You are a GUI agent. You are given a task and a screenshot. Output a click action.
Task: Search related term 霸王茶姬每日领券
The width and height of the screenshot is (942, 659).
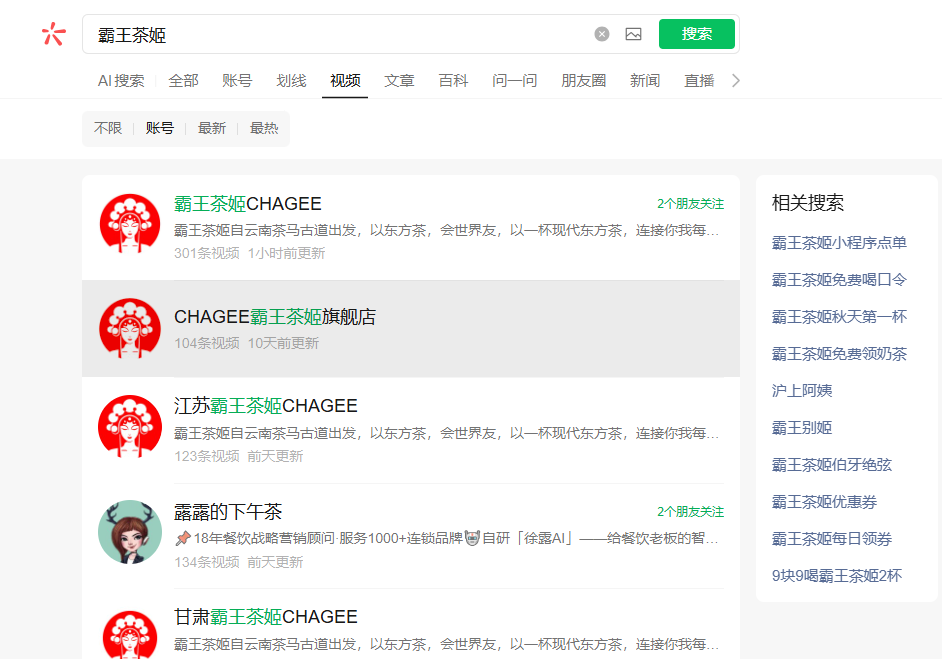pyautogui.click(x=831, y=539)
